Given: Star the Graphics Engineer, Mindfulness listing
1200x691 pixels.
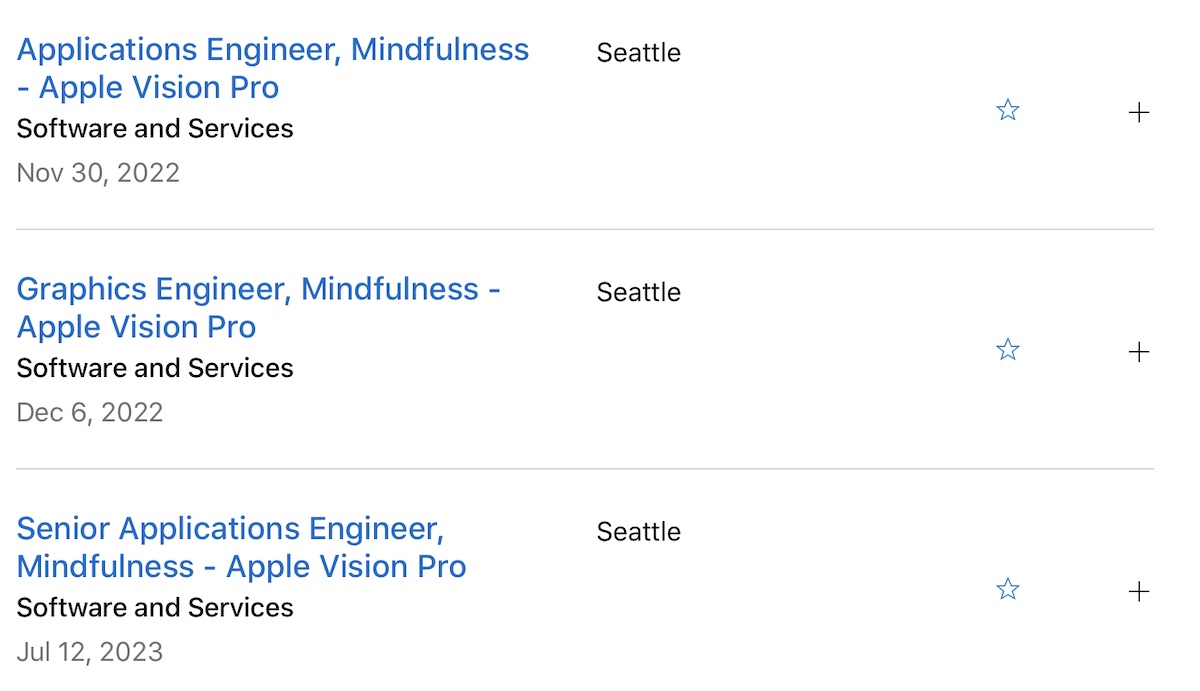Looking at the screenshot, I should pos(1008,350).
